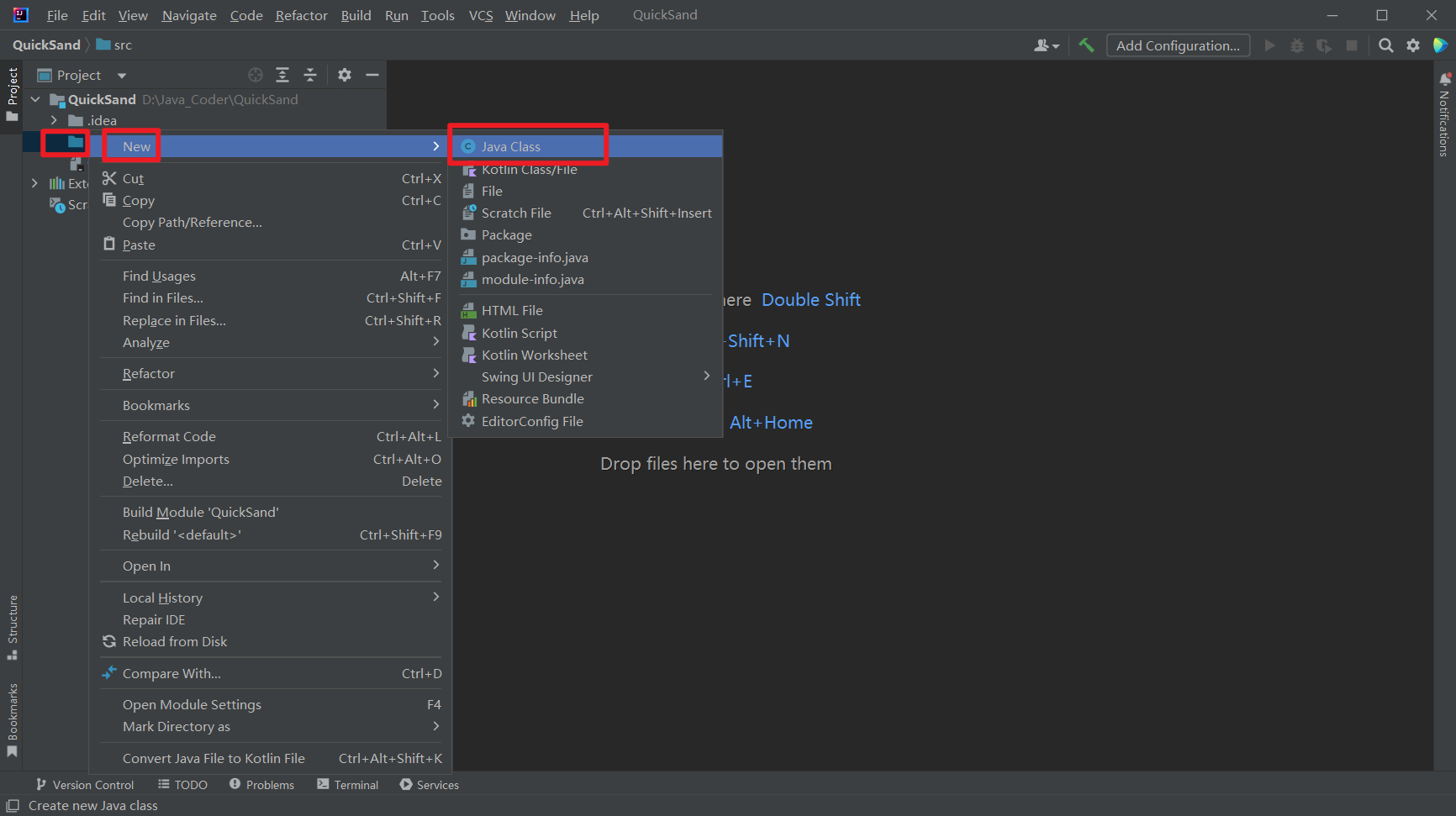
Task: Expand the Mark Directory as submenu
Action: pos(271,726)
